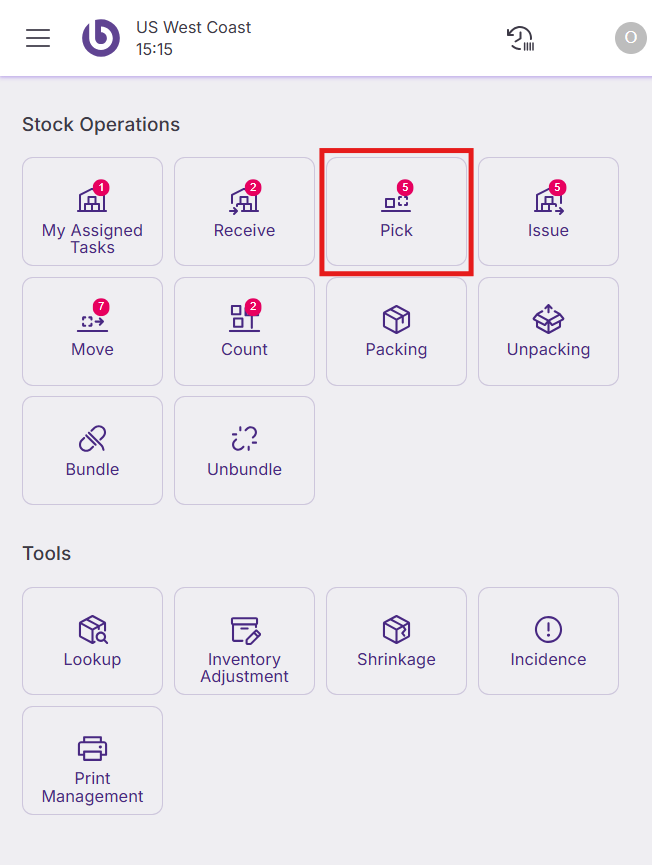Open My Assigned Tasks tile
652x865 pixels.
coord(92,211)
